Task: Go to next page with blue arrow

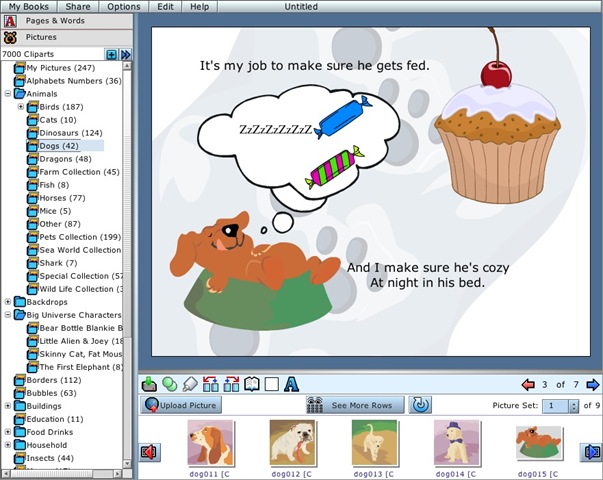Action: 593,384
